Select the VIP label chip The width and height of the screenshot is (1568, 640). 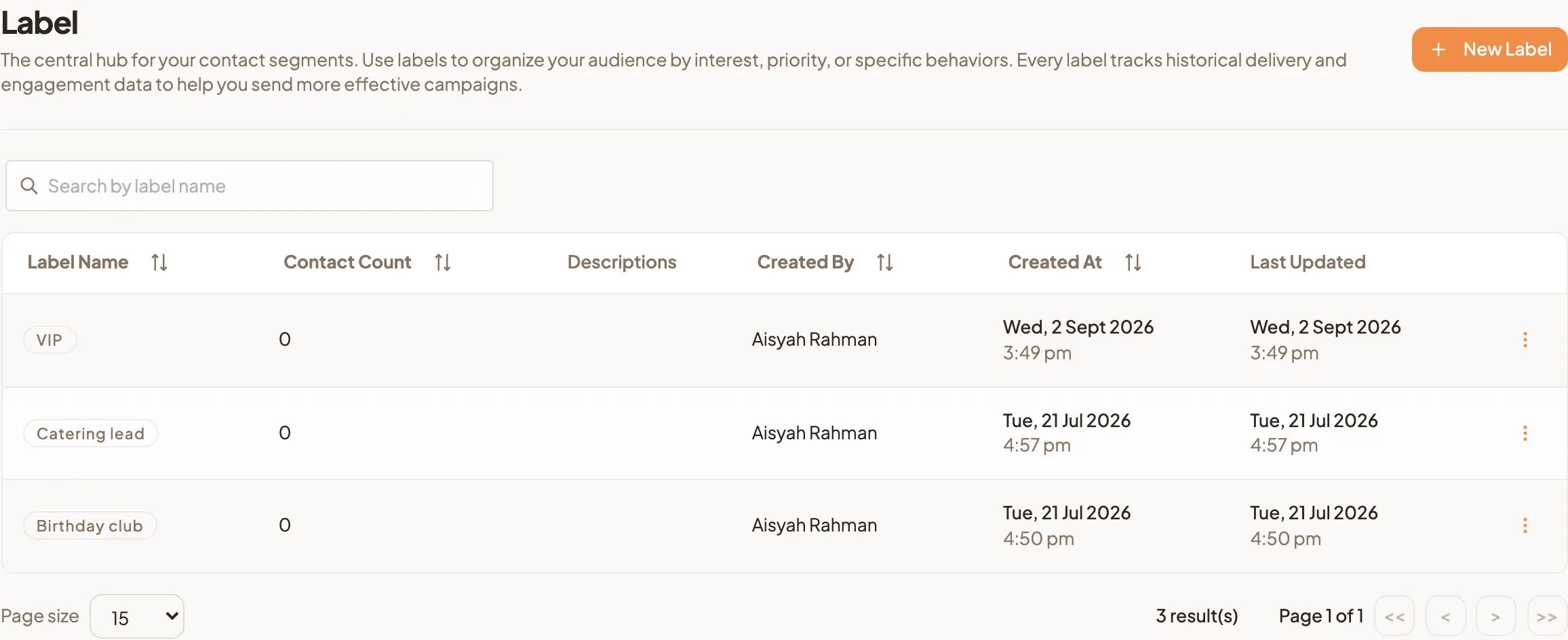point(50,340)
